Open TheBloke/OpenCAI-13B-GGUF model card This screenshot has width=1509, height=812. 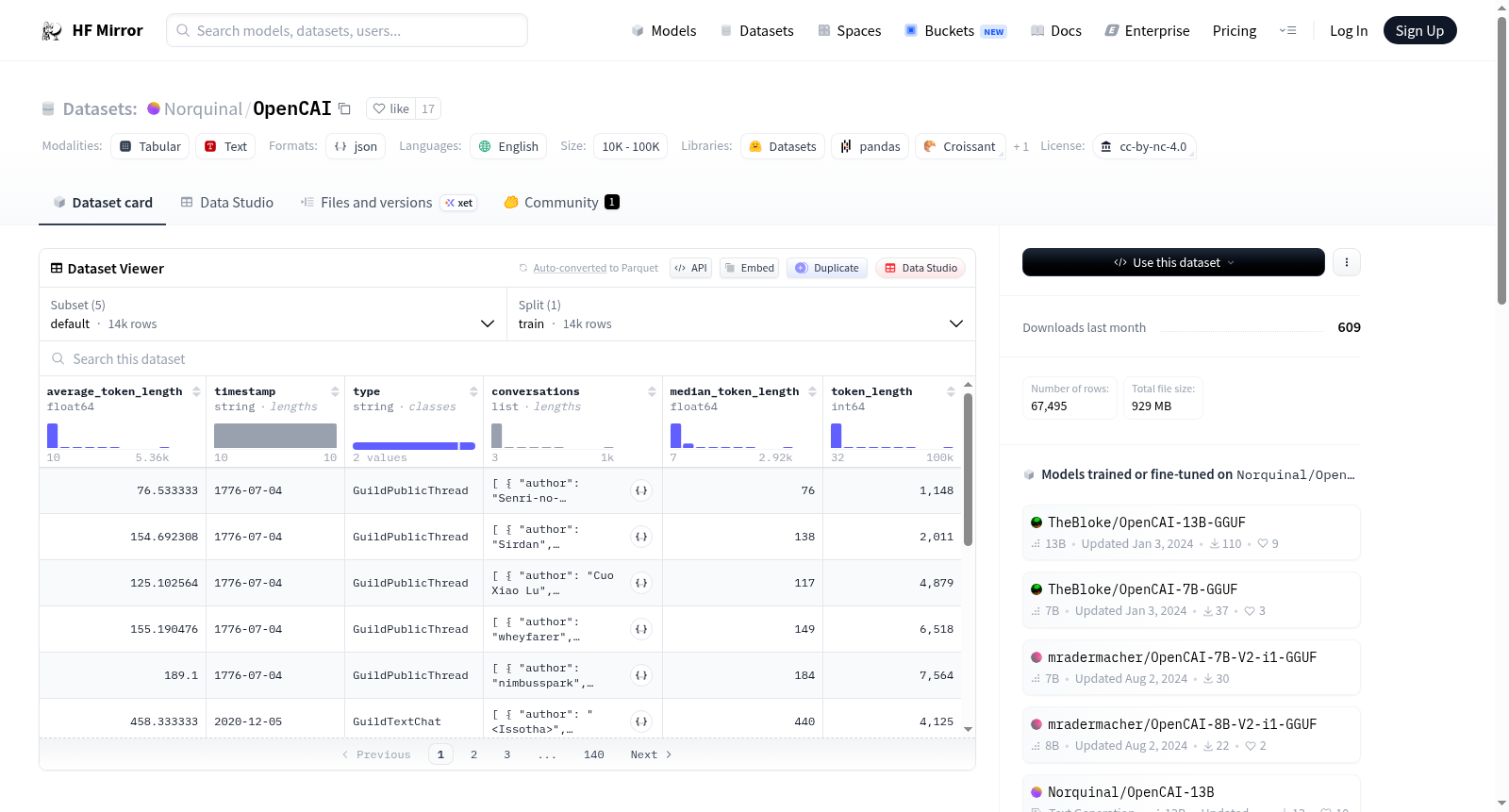coord(1191,533)
